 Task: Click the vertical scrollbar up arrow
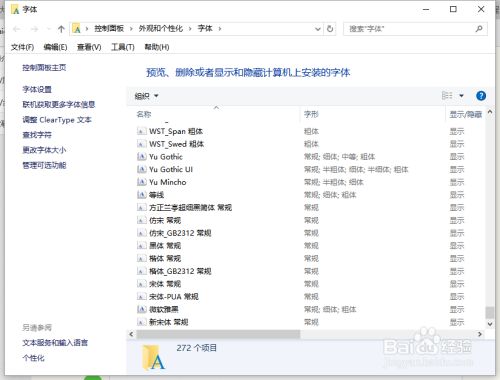click(x=490, y=112)
